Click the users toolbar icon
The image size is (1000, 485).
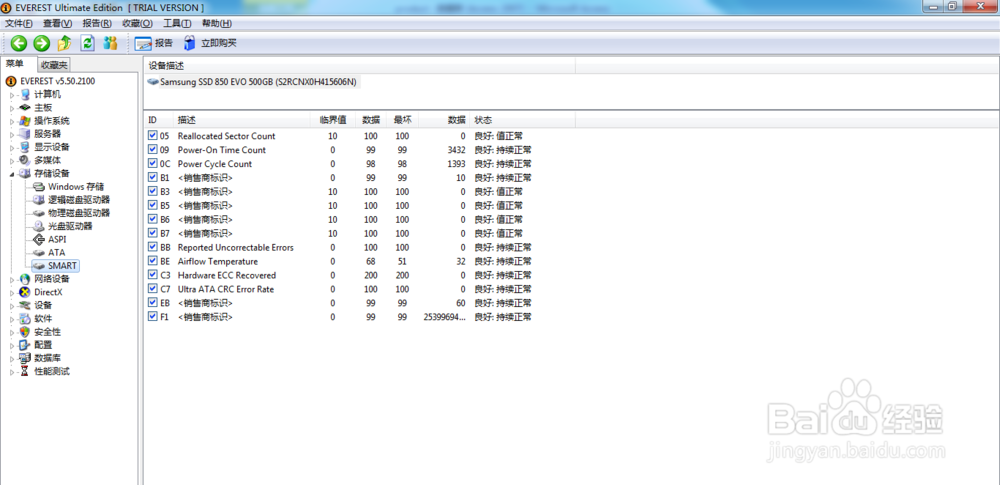click(x=110, y=43)
